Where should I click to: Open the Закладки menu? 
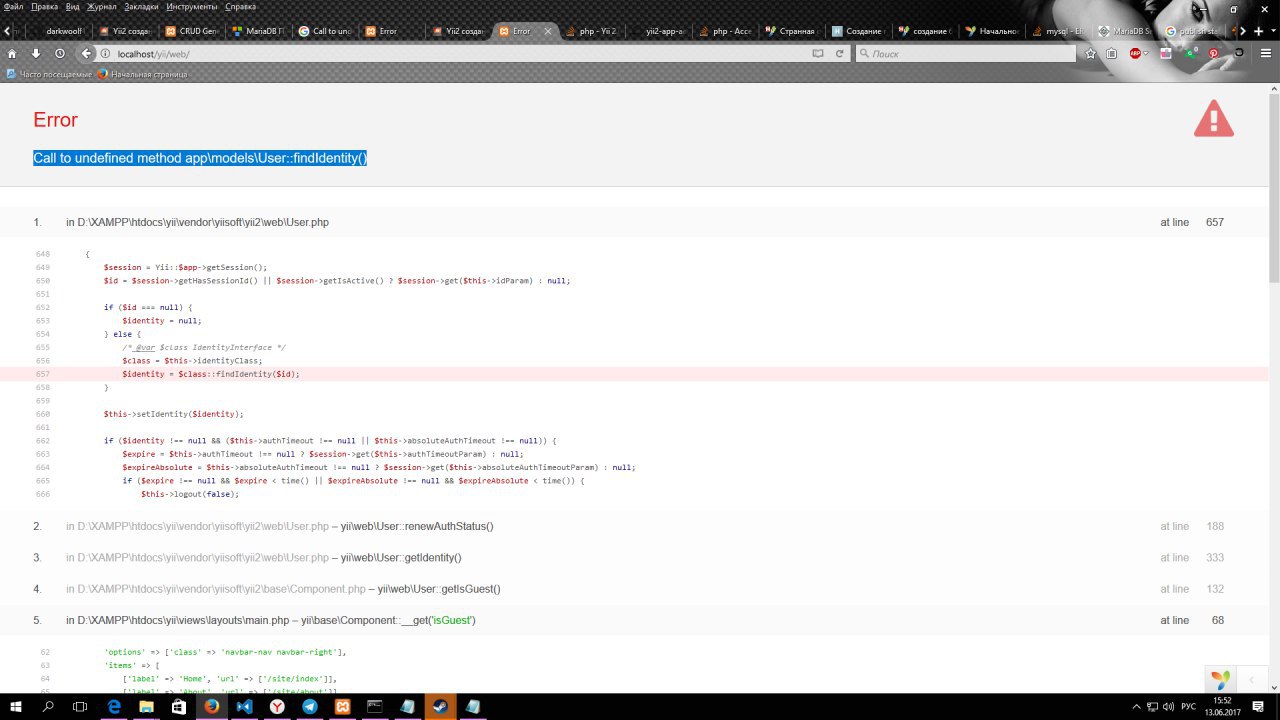tap(142, 6)
